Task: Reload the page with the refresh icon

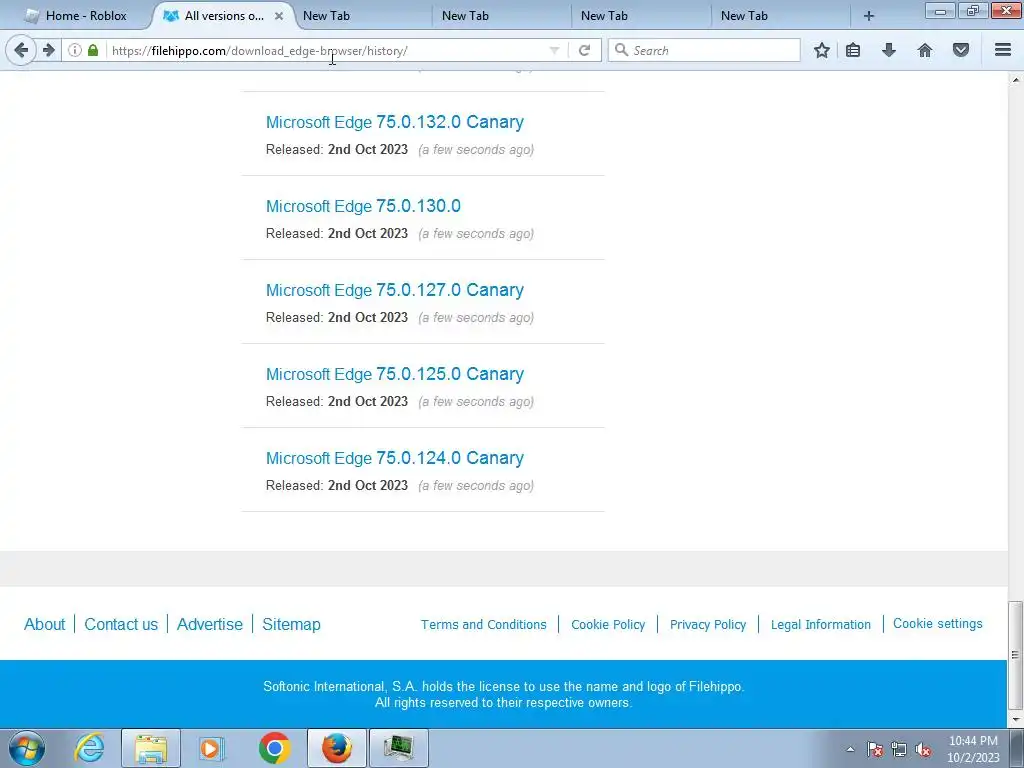Action: [x=584, y=50]
